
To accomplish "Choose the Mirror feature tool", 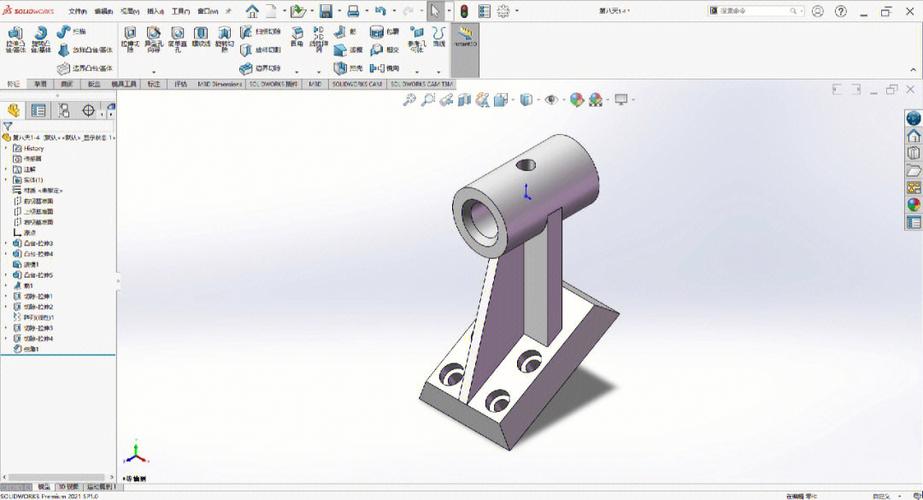I will pyautogui.click(x=384, y=68).
